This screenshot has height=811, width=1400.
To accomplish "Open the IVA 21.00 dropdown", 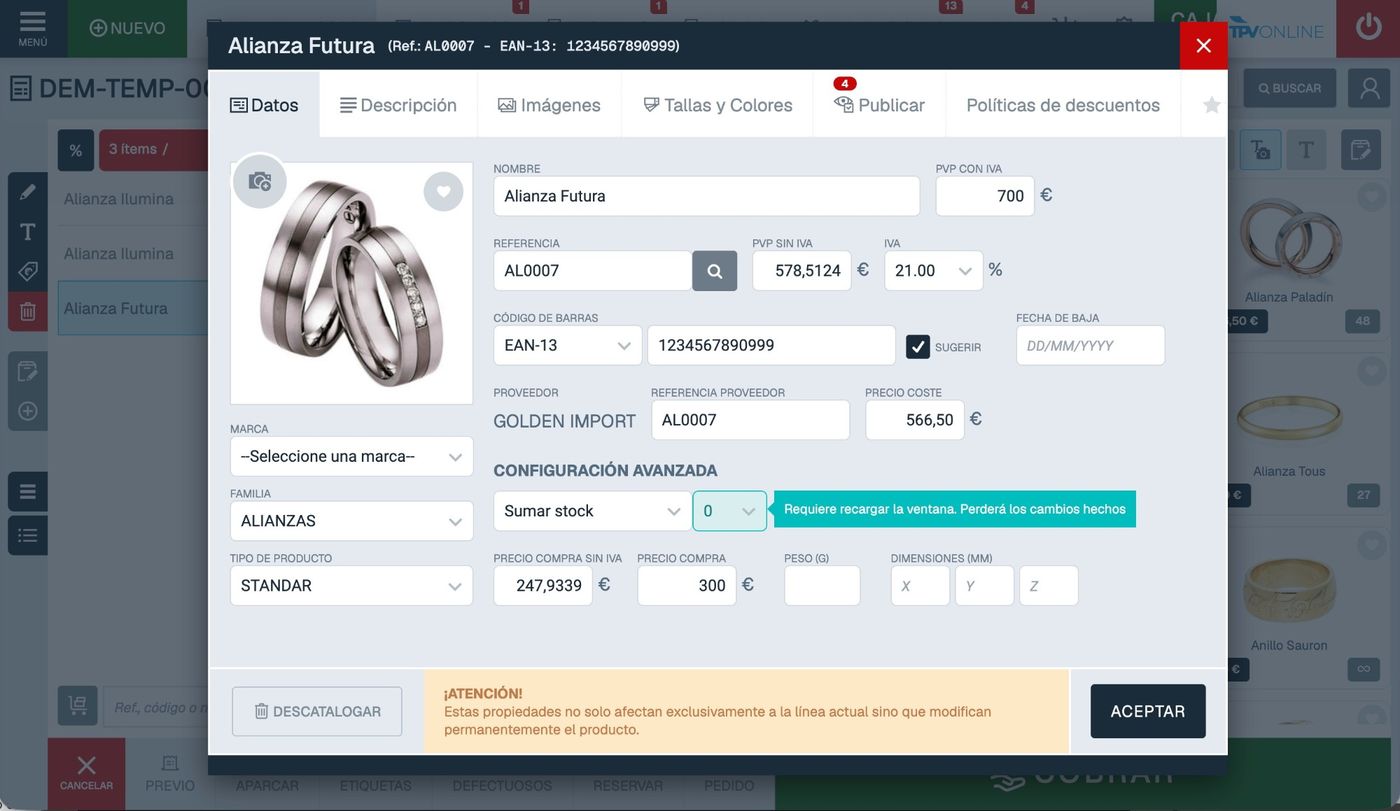I will [934, 271].
